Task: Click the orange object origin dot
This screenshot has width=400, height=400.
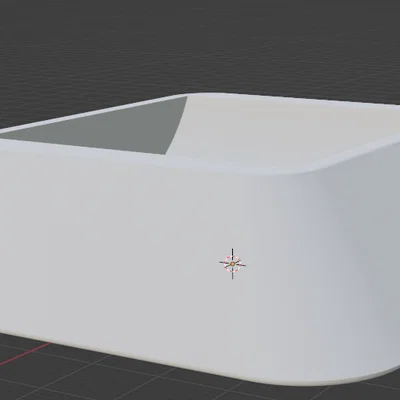Action: coord(233,264)
